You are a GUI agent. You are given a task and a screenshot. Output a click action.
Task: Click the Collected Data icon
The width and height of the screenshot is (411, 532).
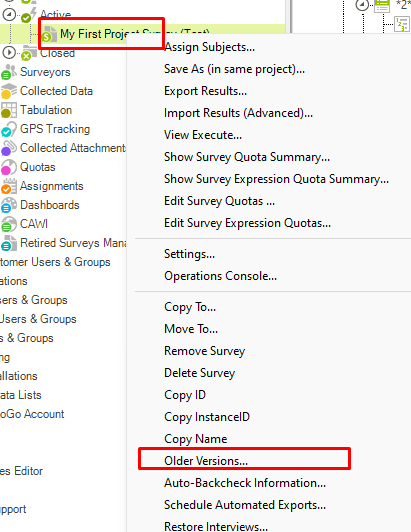coord(9,91)
